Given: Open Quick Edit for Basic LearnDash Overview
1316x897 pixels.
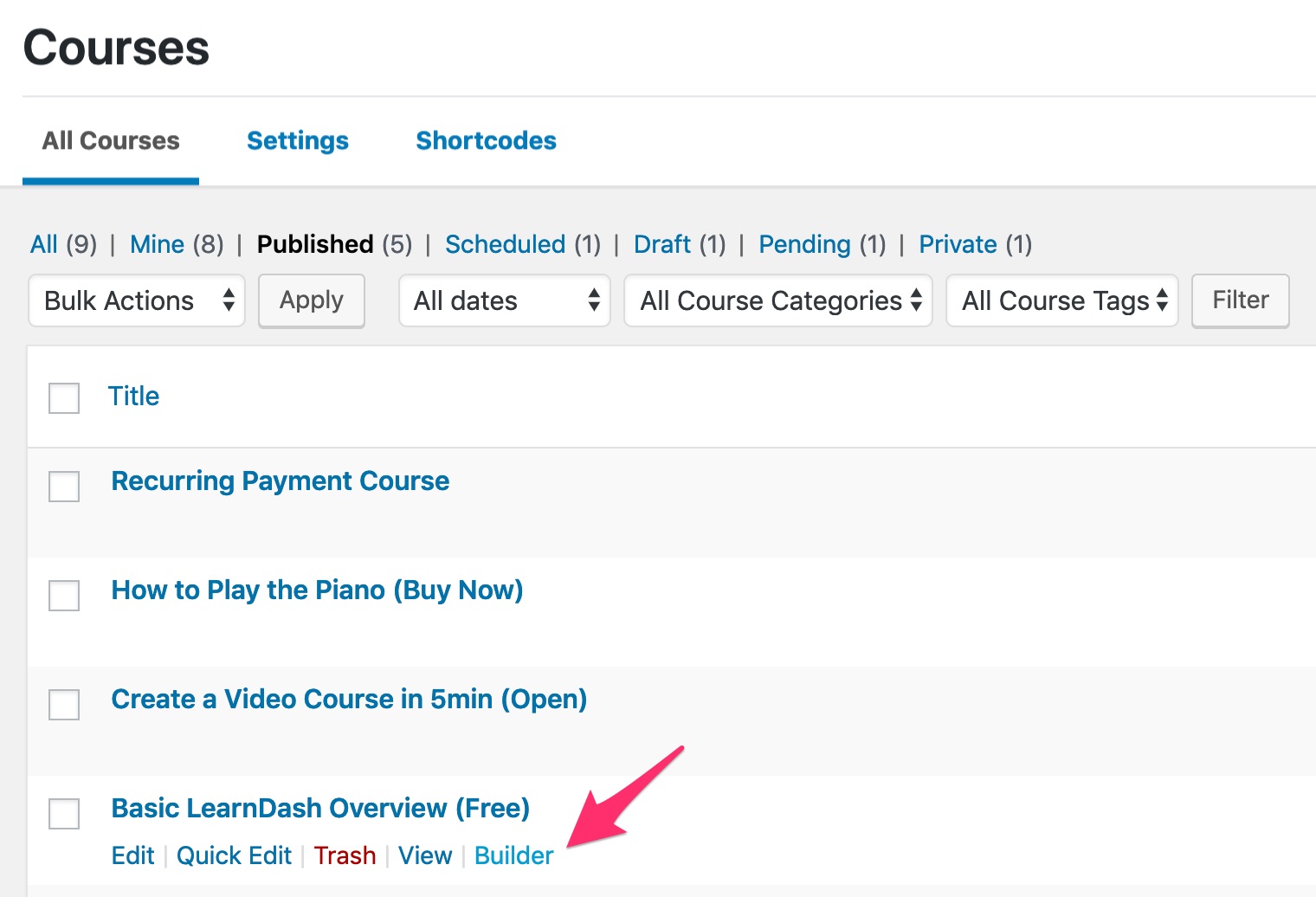Looking at the screenshot, I should pos(234,855).
